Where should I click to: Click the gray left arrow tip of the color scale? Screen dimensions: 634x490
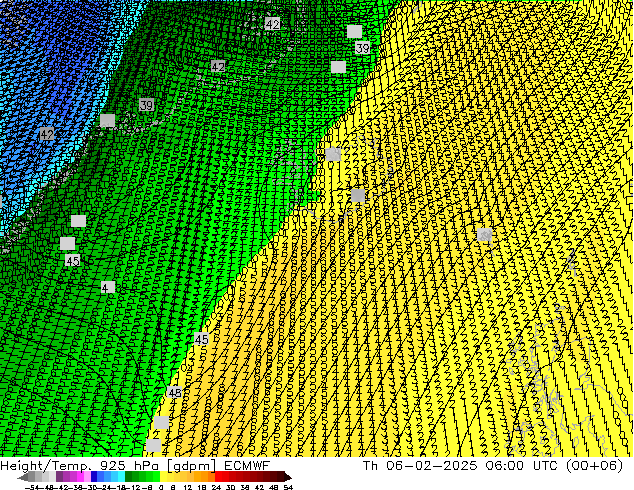(x=23, y=477)
